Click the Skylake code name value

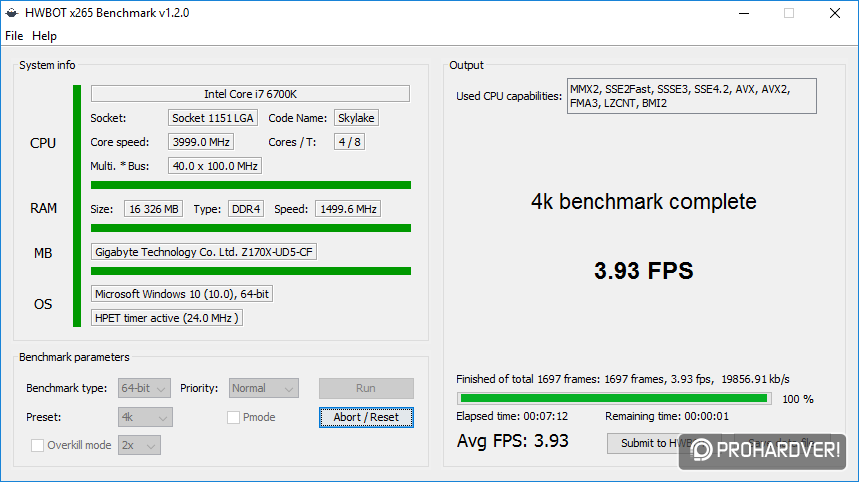click(356, 118)
